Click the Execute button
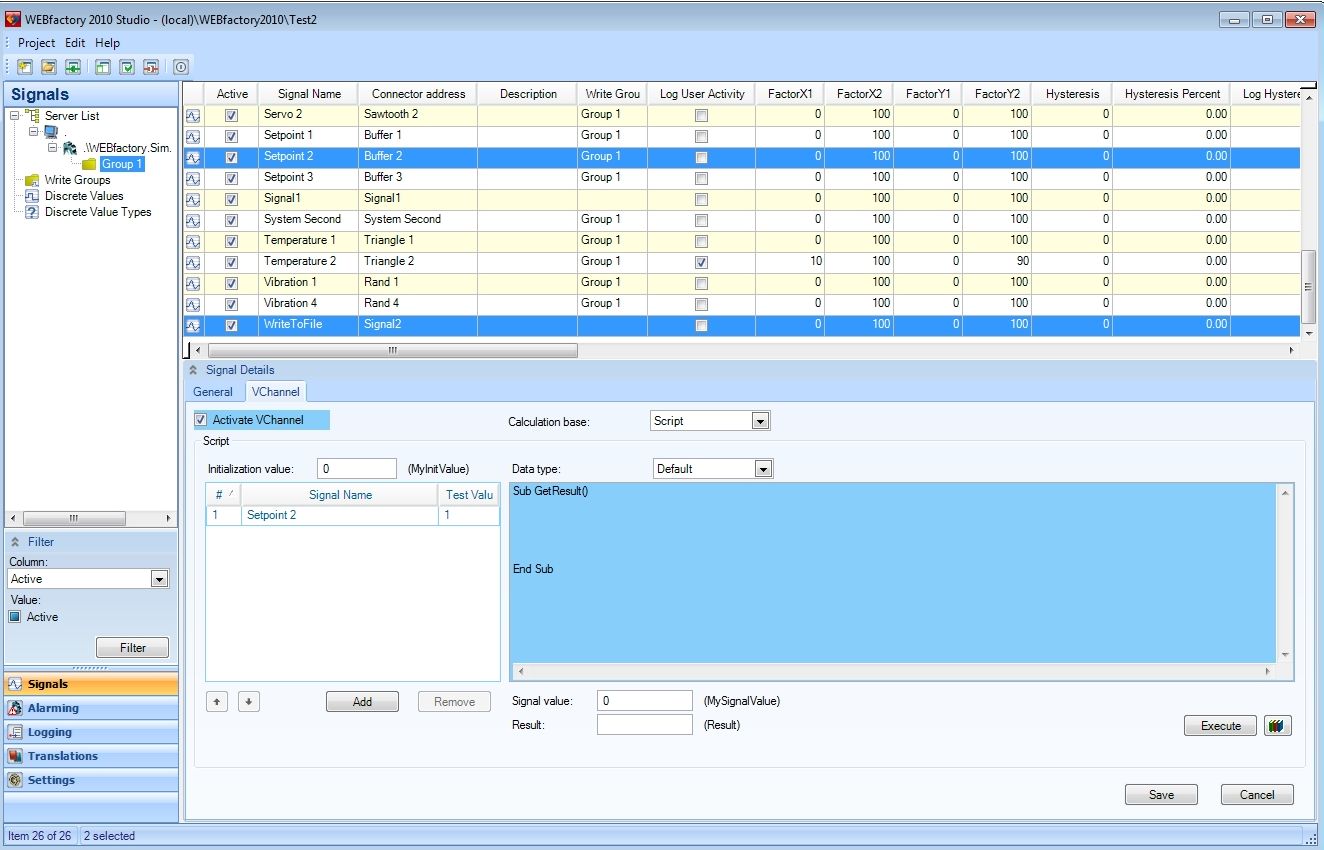 [x=1220, y=726]
